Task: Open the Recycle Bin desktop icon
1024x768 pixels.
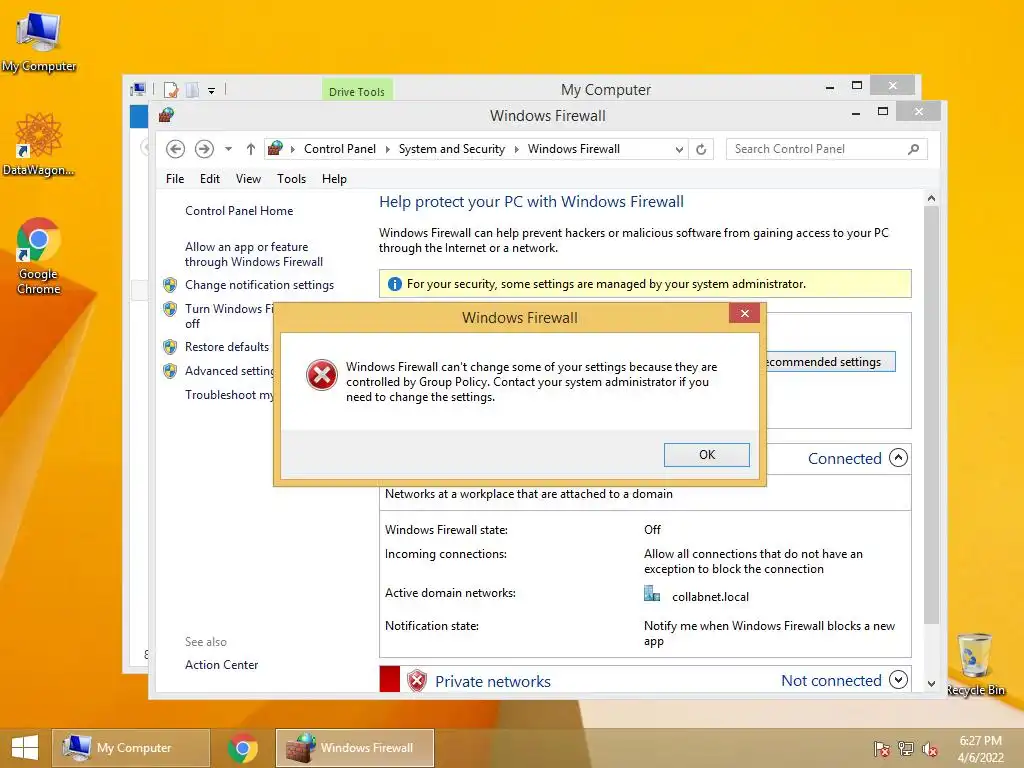Action: (975, 664)
